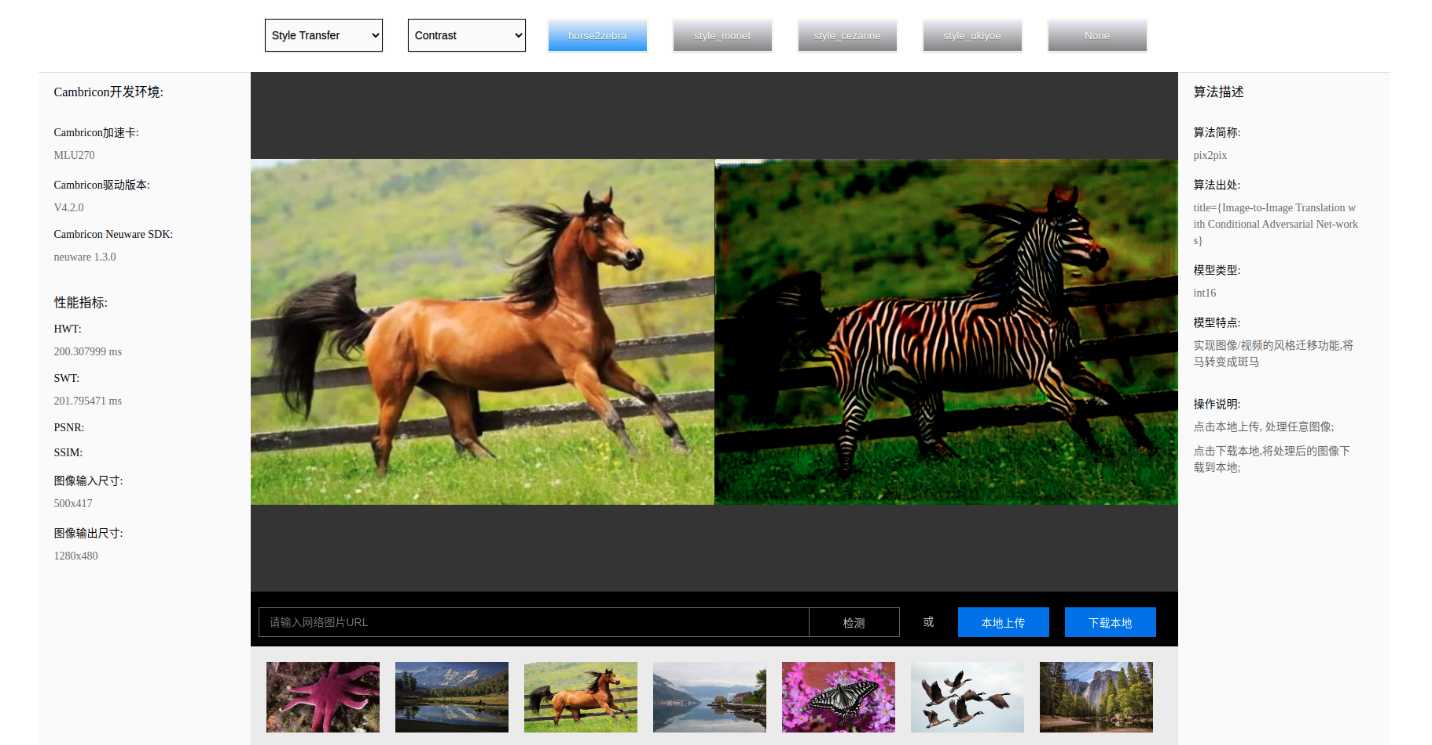The image size is (1432, 745).
Task: Open the Style Transfer dropdown
Action: pyautogui.click(x=323, y=35)
